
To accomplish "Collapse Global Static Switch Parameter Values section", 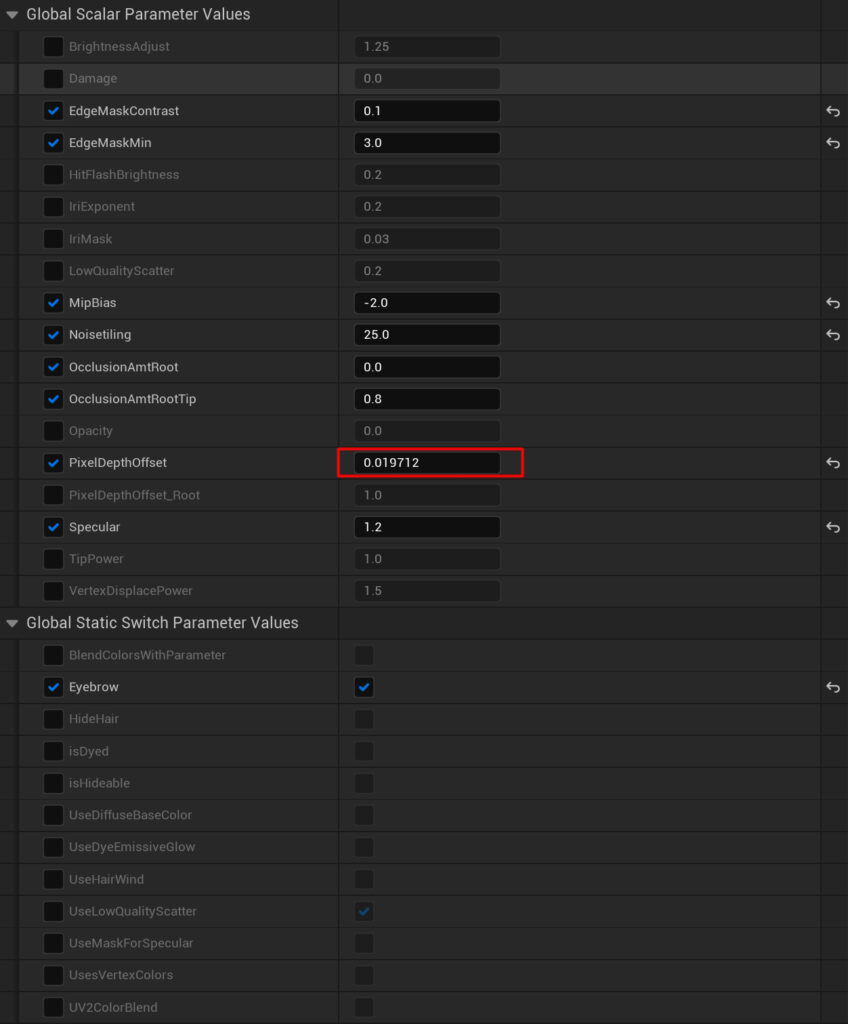I will point(12,623).
